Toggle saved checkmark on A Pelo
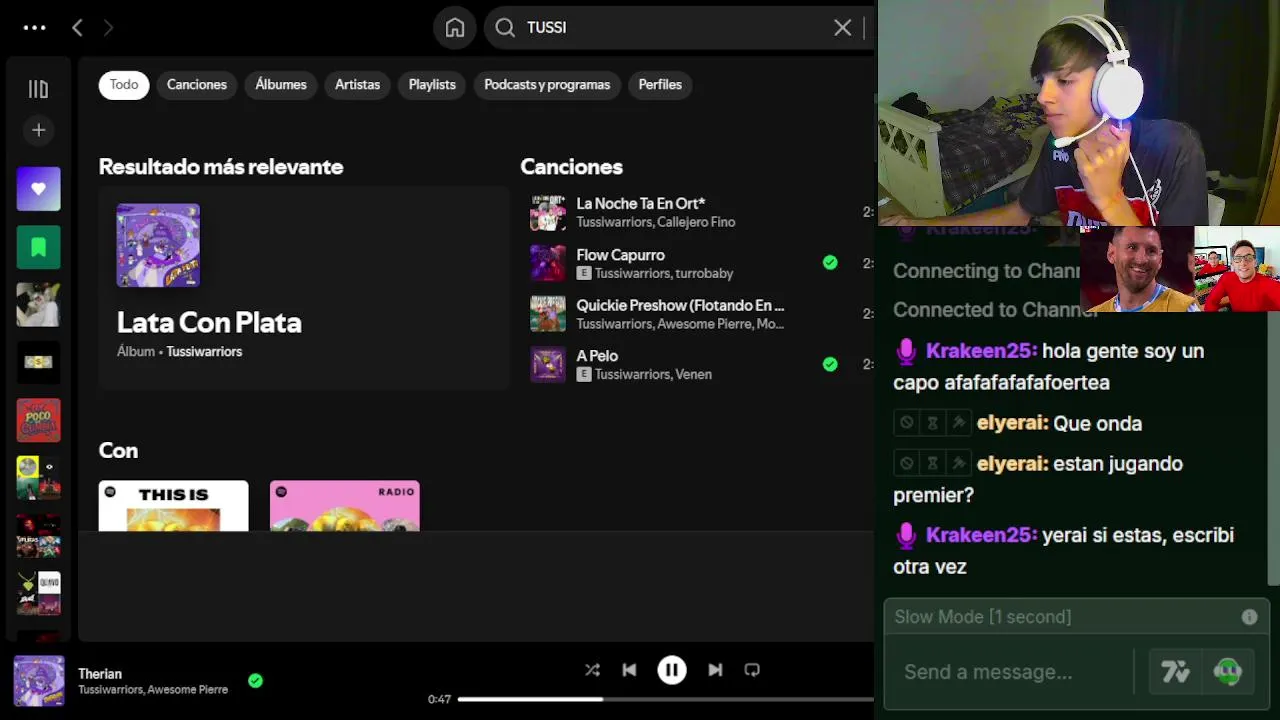Screen dimensions: 1280x720 point(830,364)
